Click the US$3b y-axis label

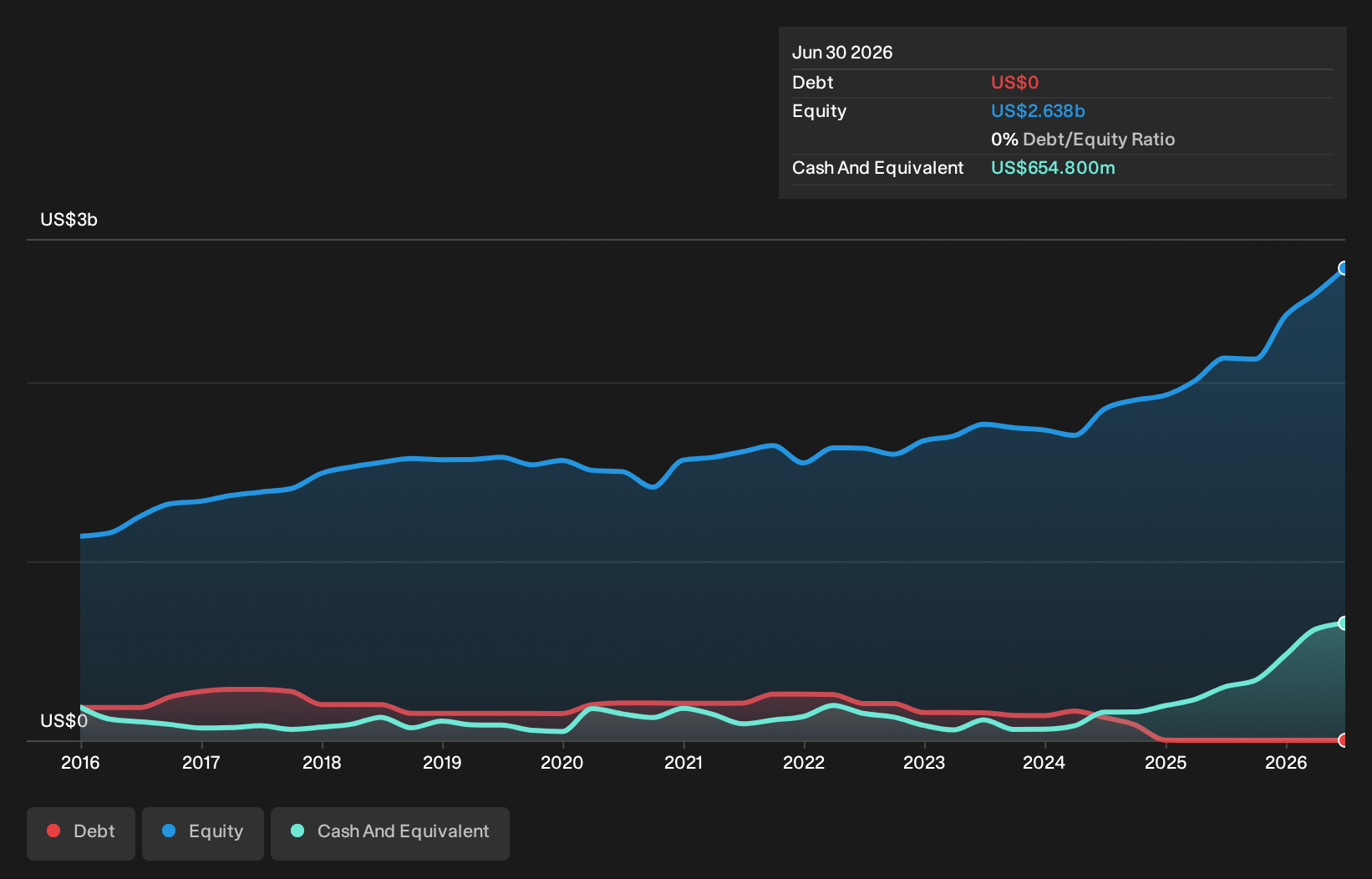point(69,220)
